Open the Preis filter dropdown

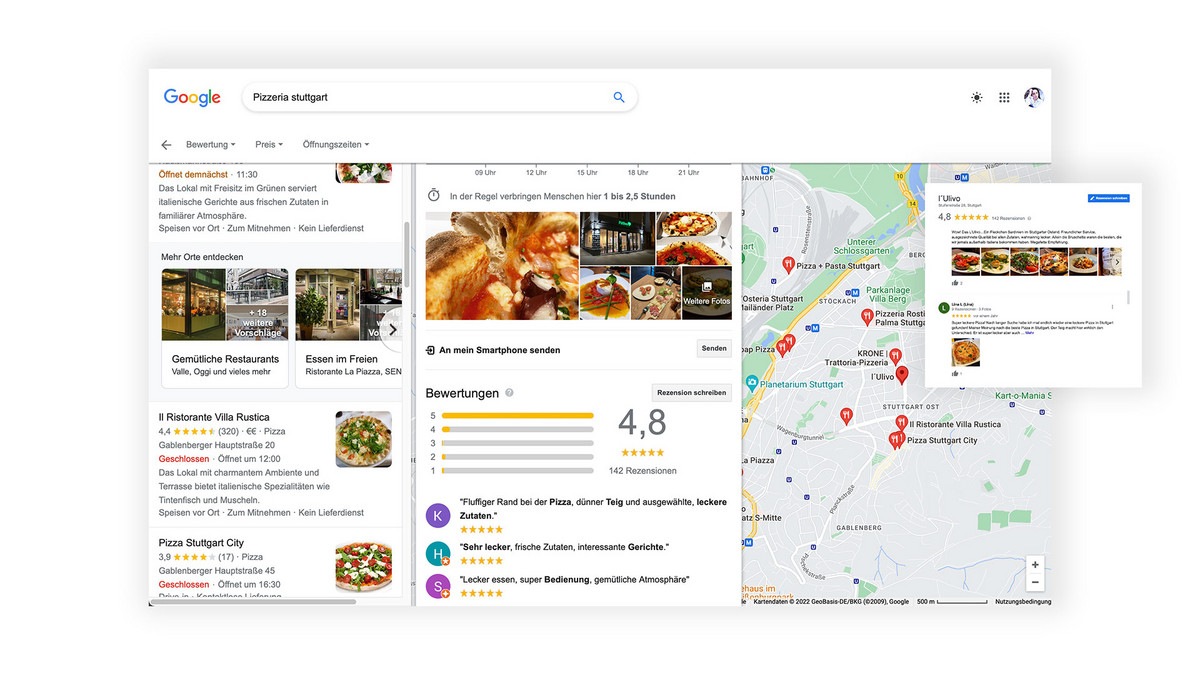(x=269, y=145)
